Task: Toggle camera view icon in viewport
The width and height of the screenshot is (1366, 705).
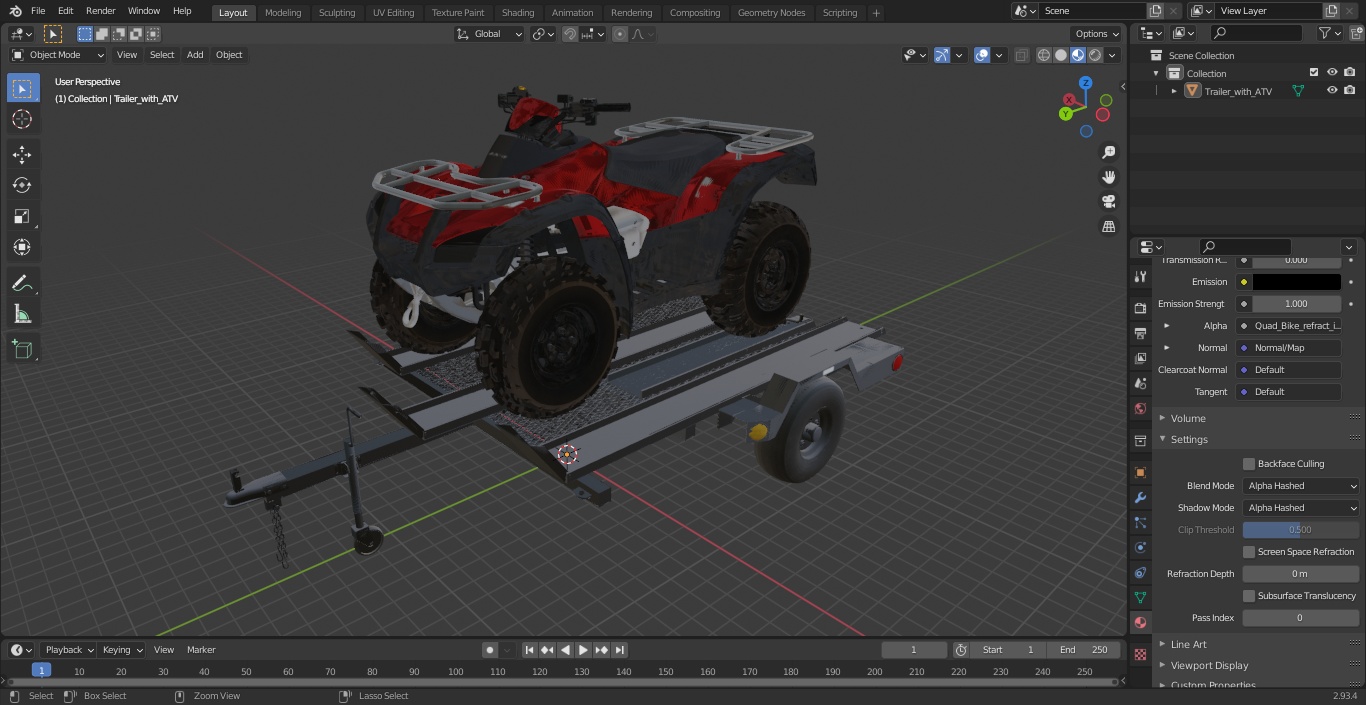Action: pyautogui.click(x=1109, y=202)
